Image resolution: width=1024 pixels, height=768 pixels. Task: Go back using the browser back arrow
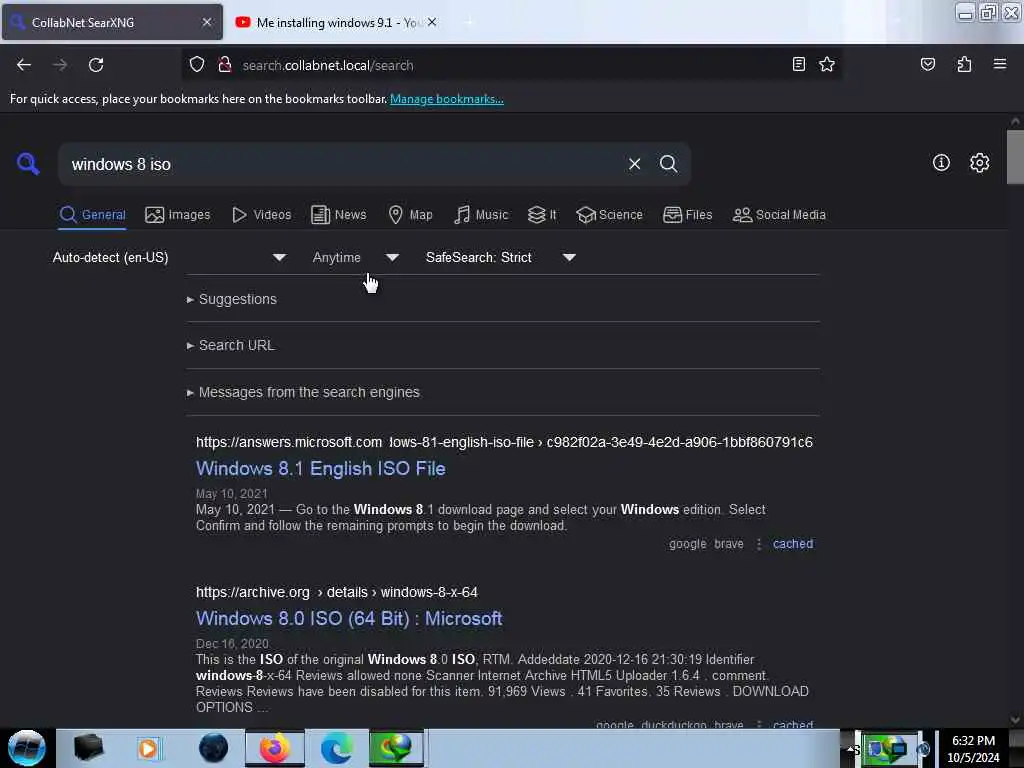[24, 65]
